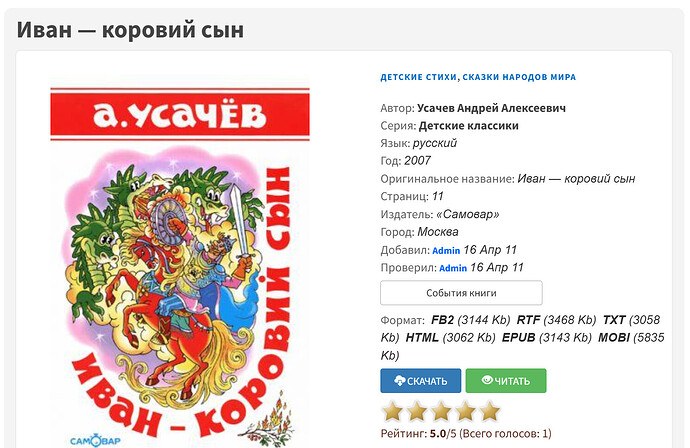Click Admin link next to Проверил

(453, 268)
